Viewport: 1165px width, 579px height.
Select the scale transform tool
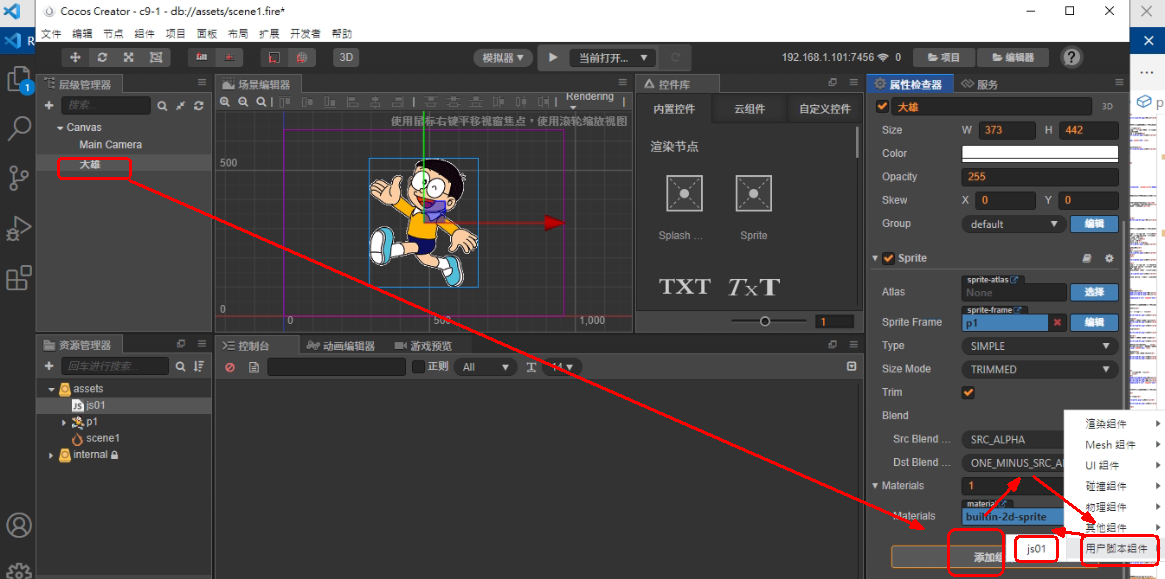129,57
